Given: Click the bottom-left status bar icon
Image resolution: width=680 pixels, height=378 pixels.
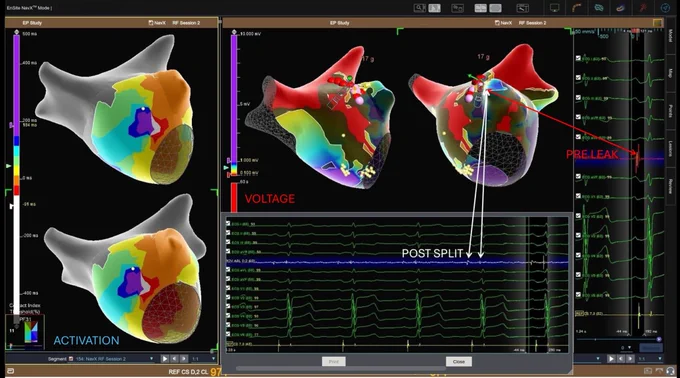Looking at the screenshot, I should [11, 371].
